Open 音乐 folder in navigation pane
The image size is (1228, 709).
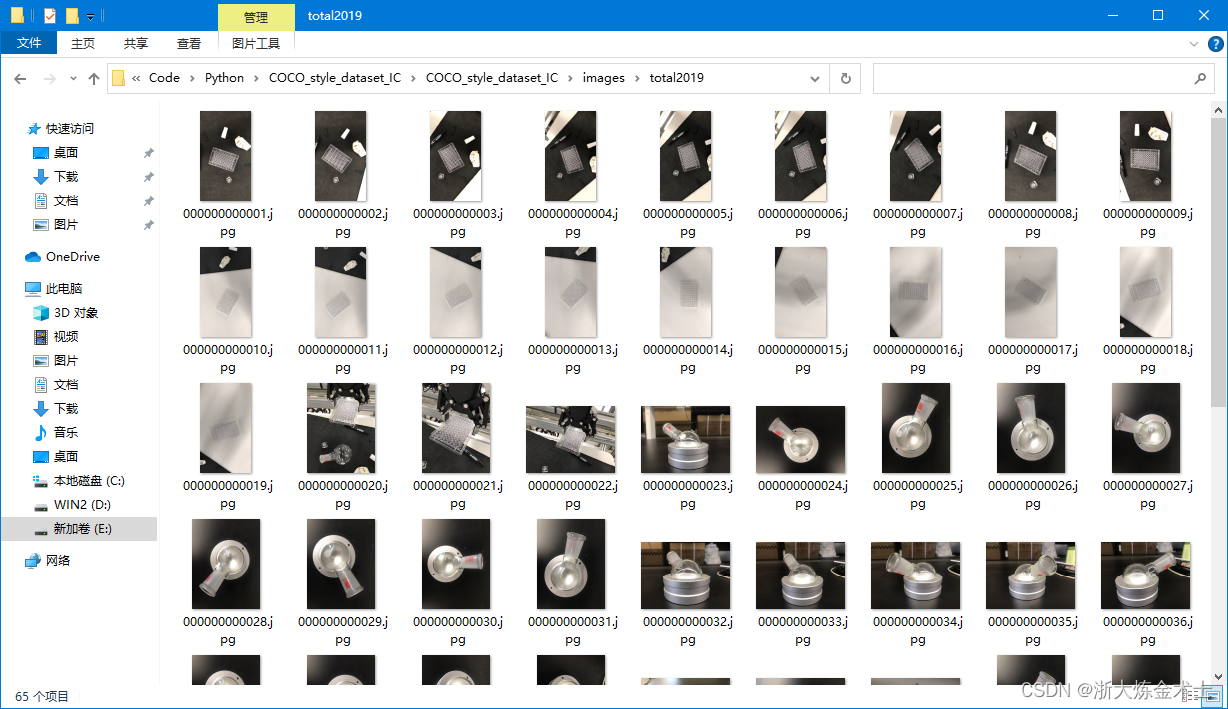[x=66, y=433]
